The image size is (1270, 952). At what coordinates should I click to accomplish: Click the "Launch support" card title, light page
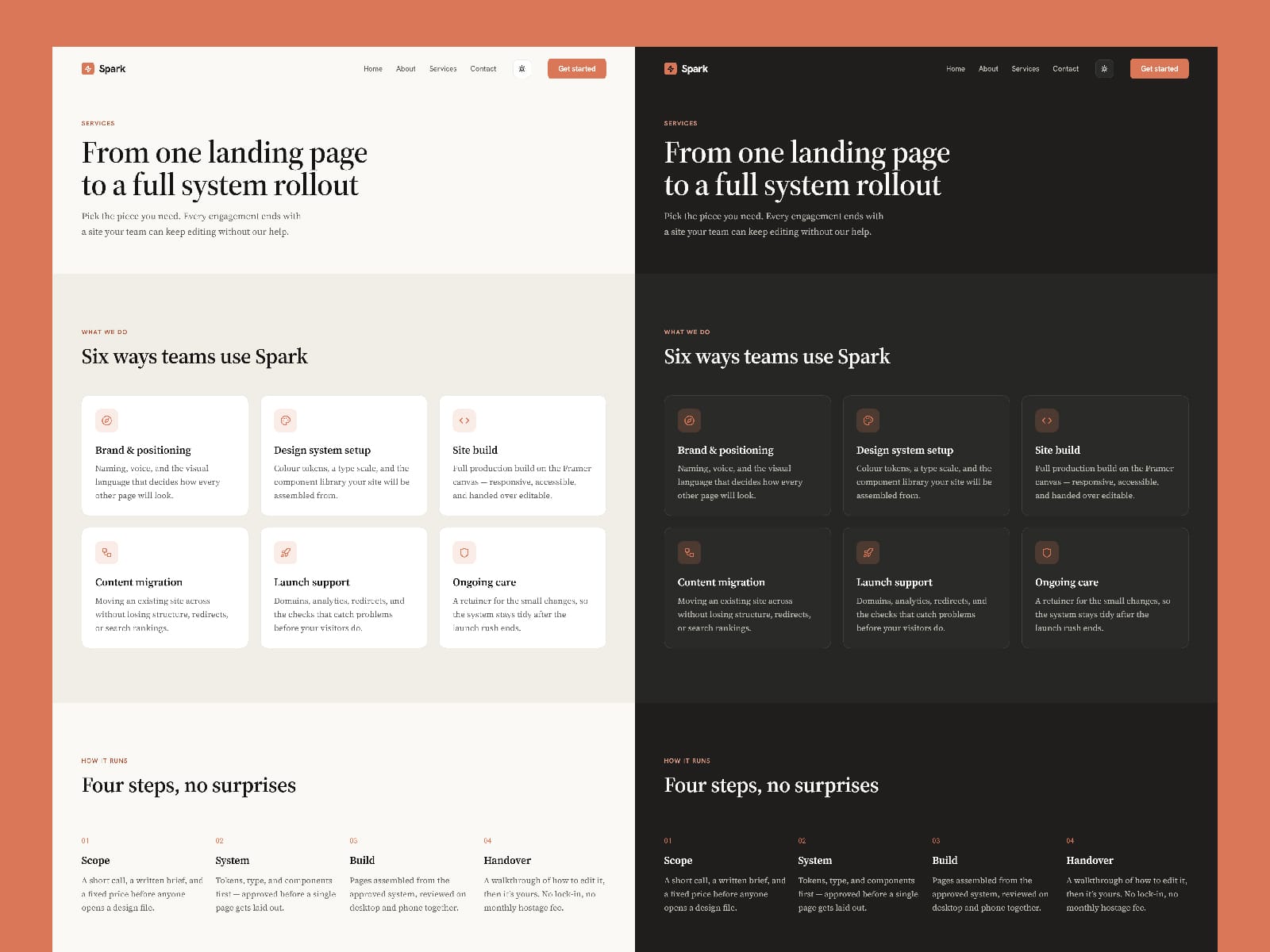(x=312, y=582)
